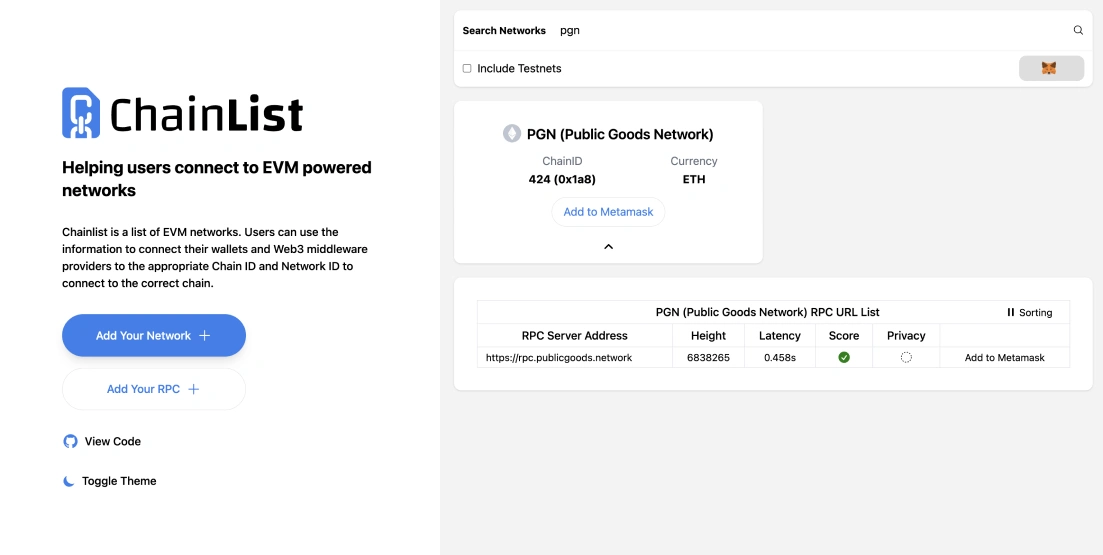Click the plus icon in Add Your RPC
Screen dimensions: 1103x555
pyautogui.click(x=193, y=389)
